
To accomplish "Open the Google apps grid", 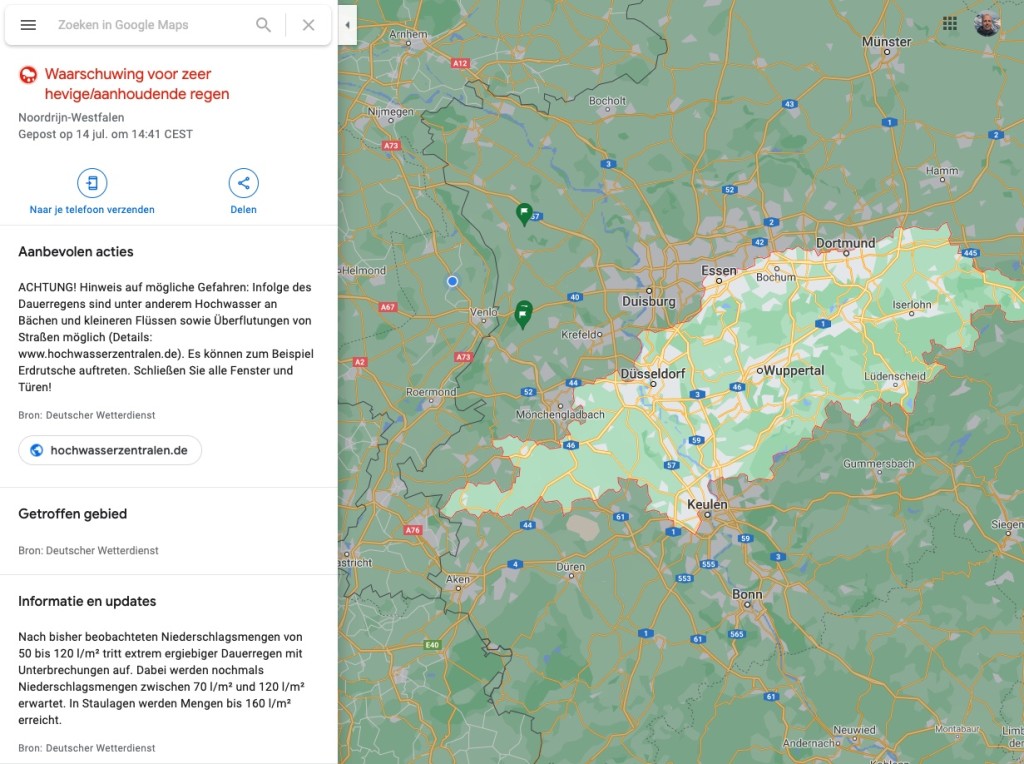I will click(950, 24).
